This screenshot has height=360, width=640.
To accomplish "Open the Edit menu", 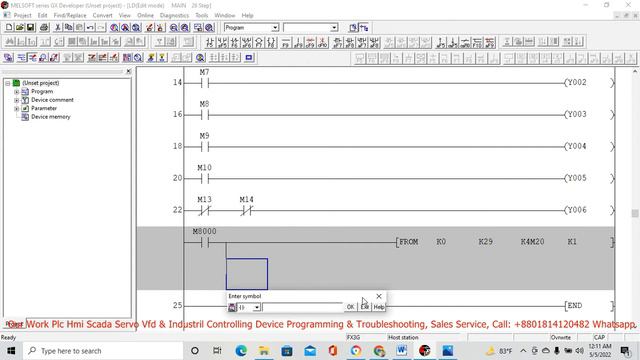I will click(42, 15).
